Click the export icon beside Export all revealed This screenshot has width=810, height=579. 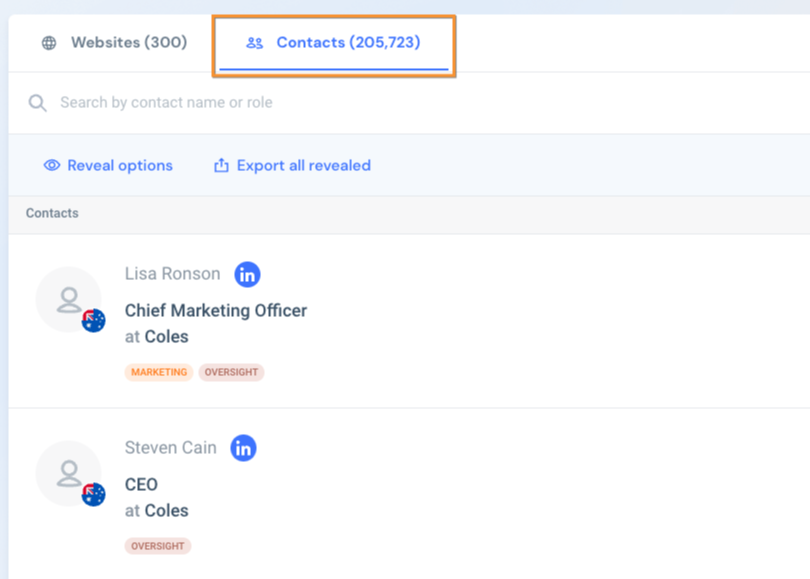pyautogui.click(x=222, y=166)
